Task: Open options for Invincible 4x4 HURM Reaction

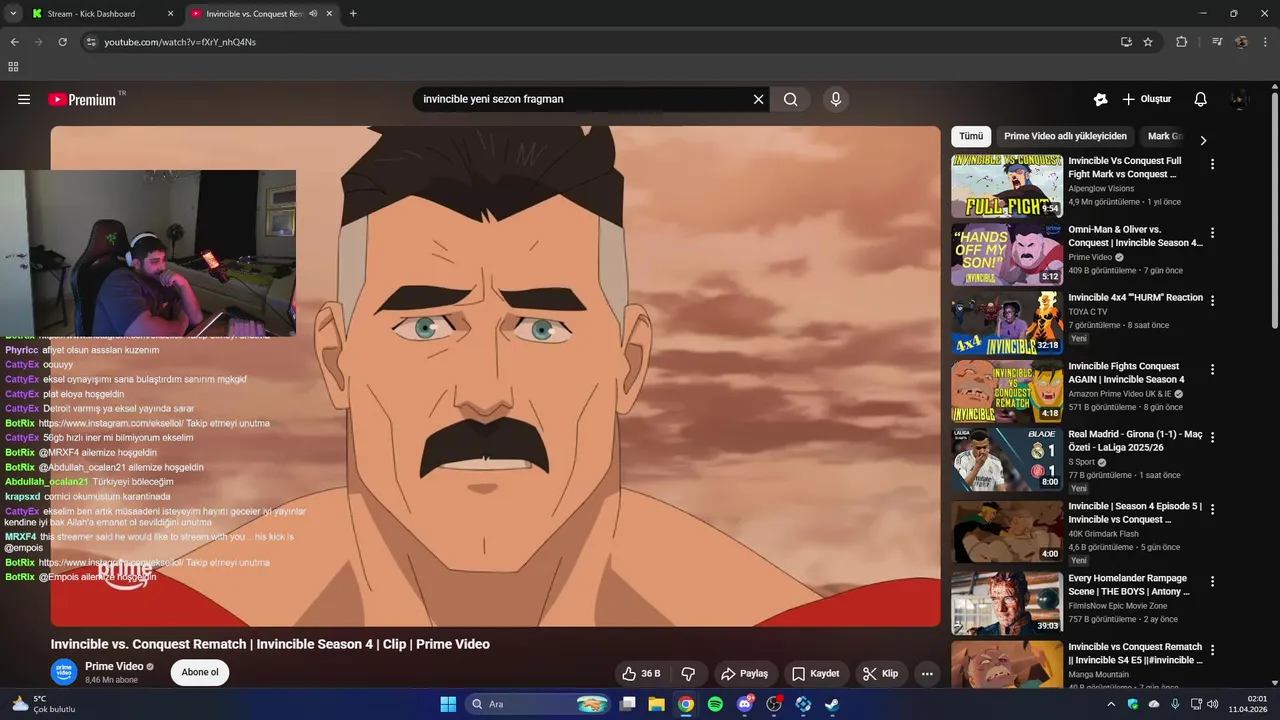Action: (1212, 300)
